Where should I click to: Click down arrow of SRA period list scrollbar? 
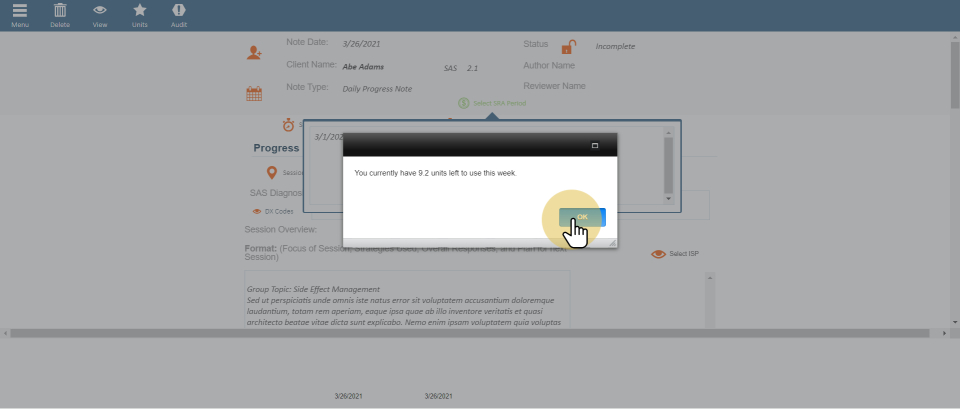669,199
